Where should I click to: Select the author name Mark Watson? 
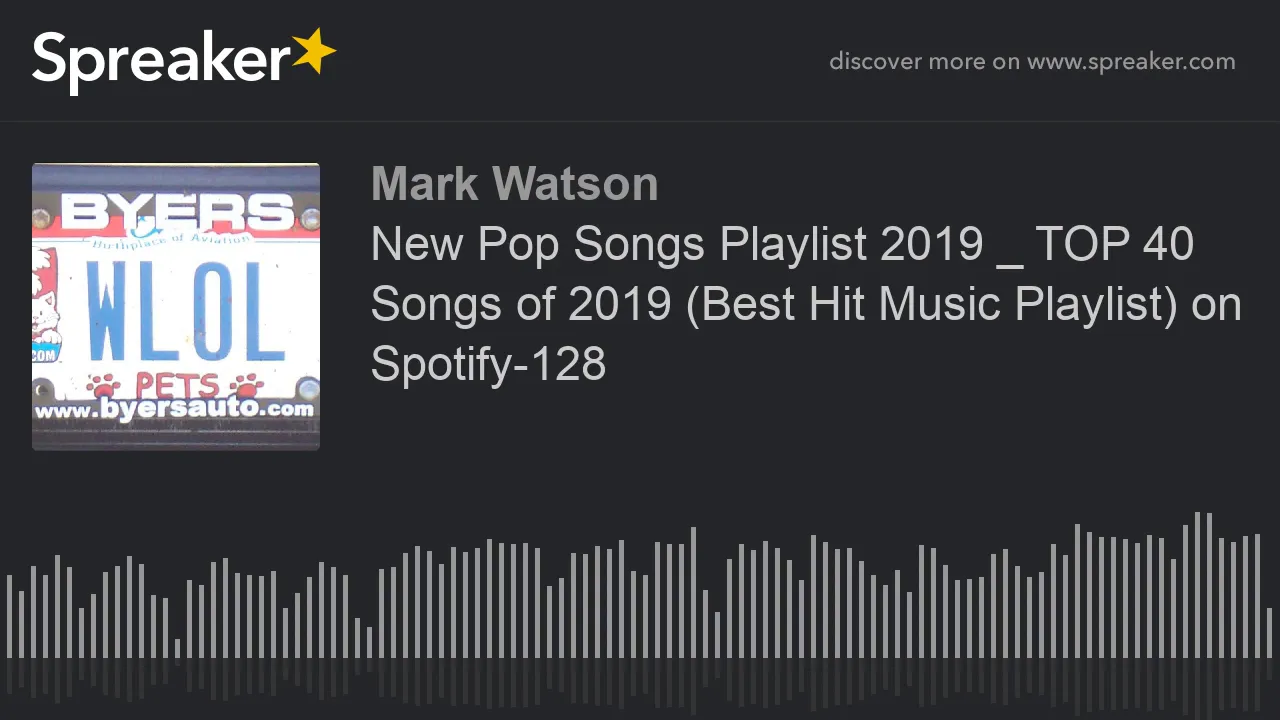coord(514,184)
